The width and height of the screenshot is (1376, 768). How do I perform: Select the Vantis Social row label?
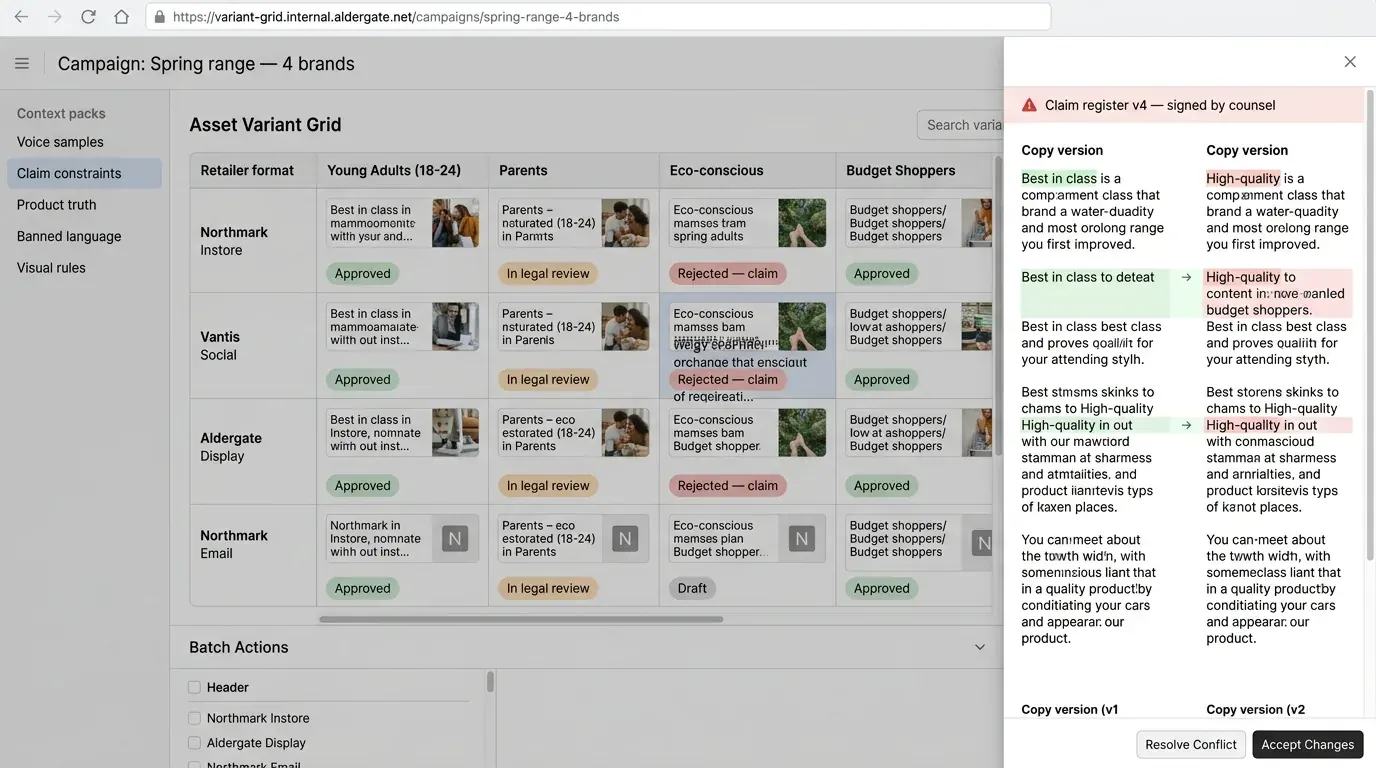click(x=220, y=345)
